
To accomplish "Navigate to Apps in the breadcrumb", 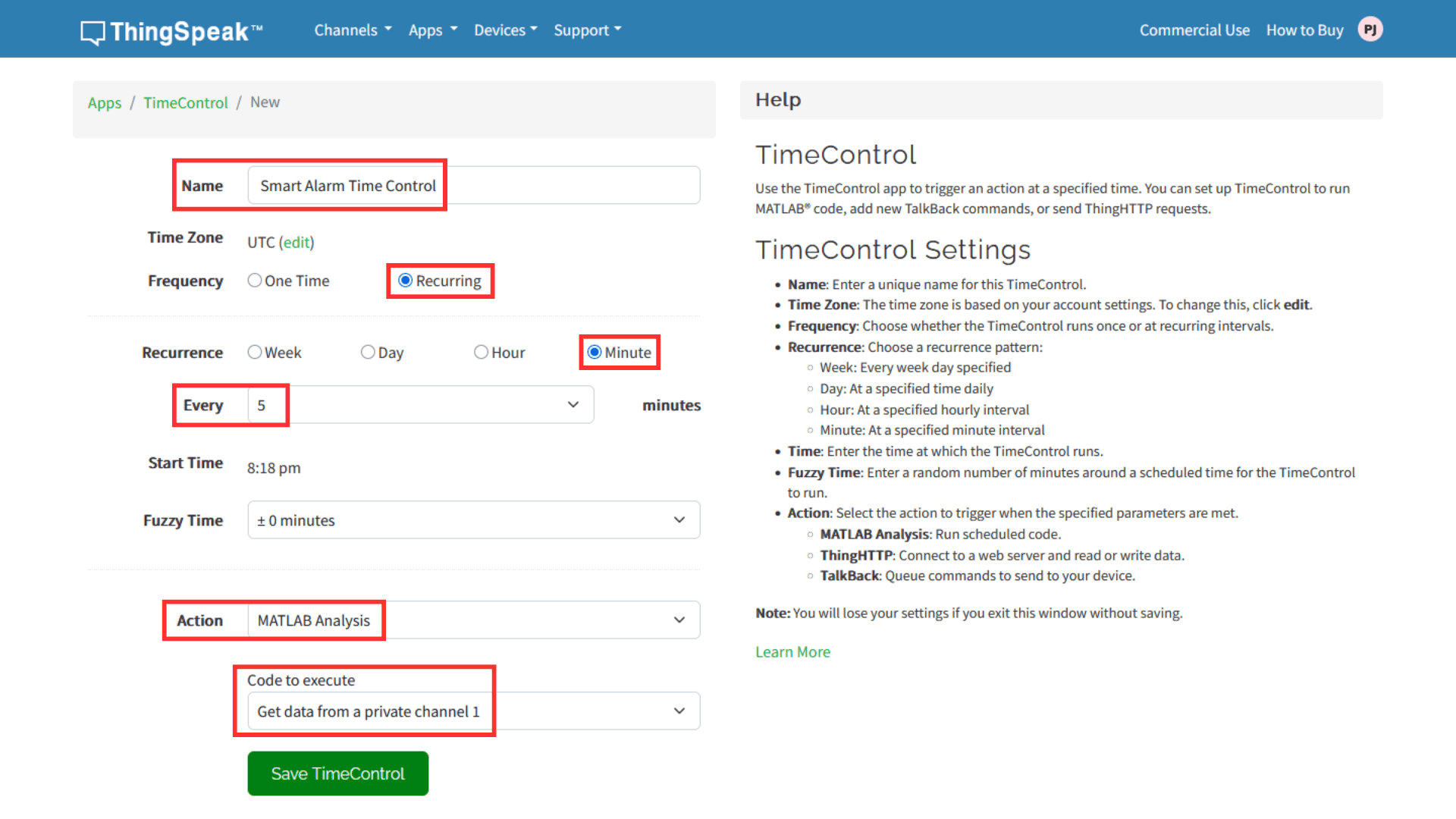I will (x=105, y=102).
